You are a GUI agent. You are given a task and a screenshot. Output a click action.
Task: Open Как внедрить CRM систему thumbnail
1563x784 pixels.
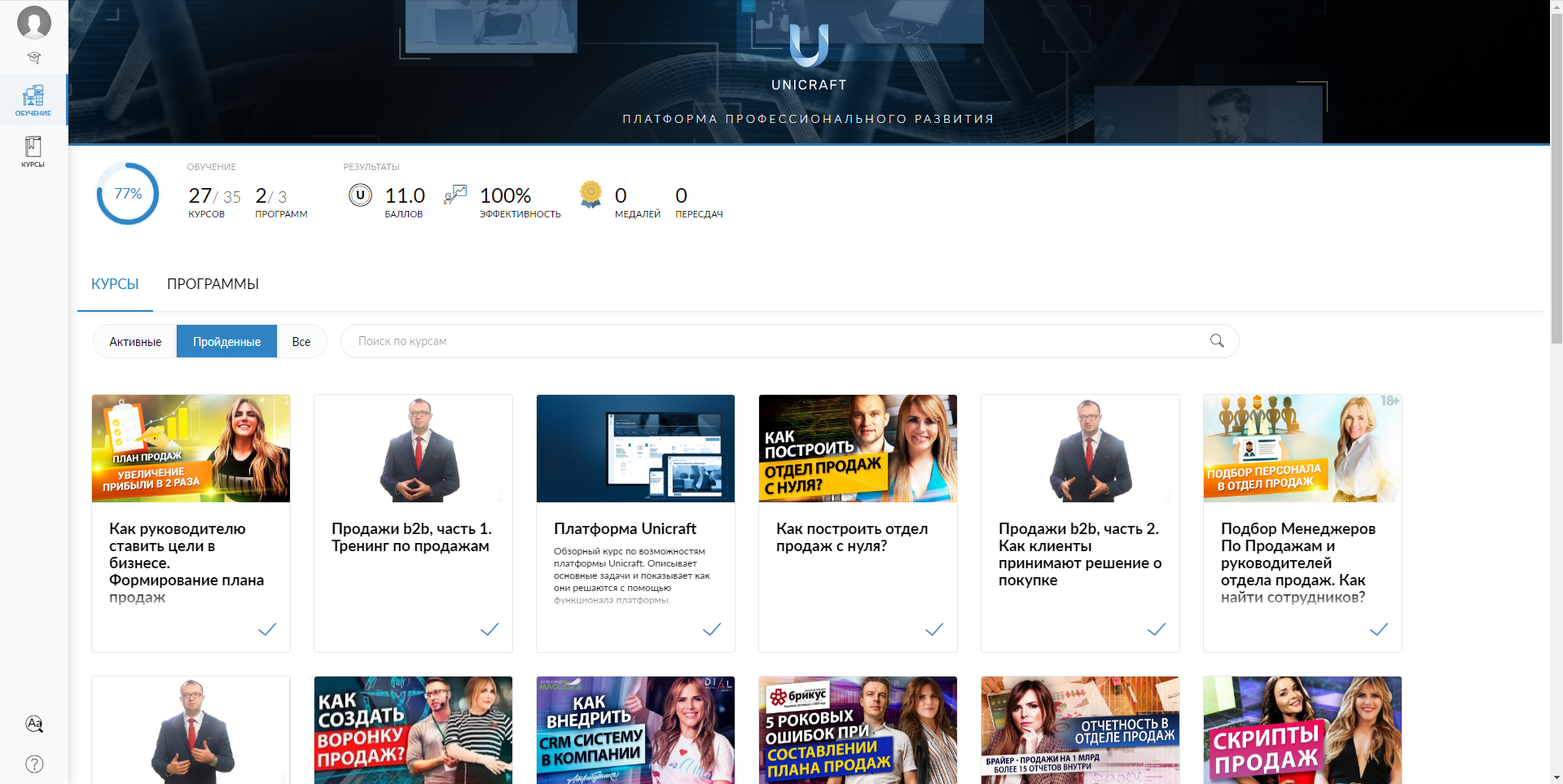pos(635,730)
